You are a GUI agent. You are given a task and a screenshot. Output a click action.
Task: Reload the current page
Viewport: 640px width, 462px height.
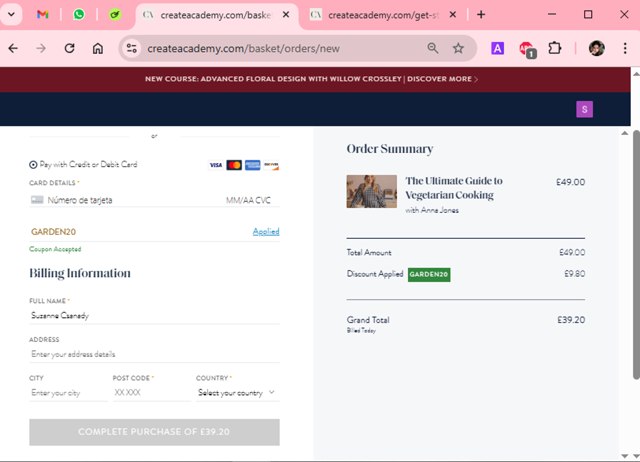(x=69, y=49)
